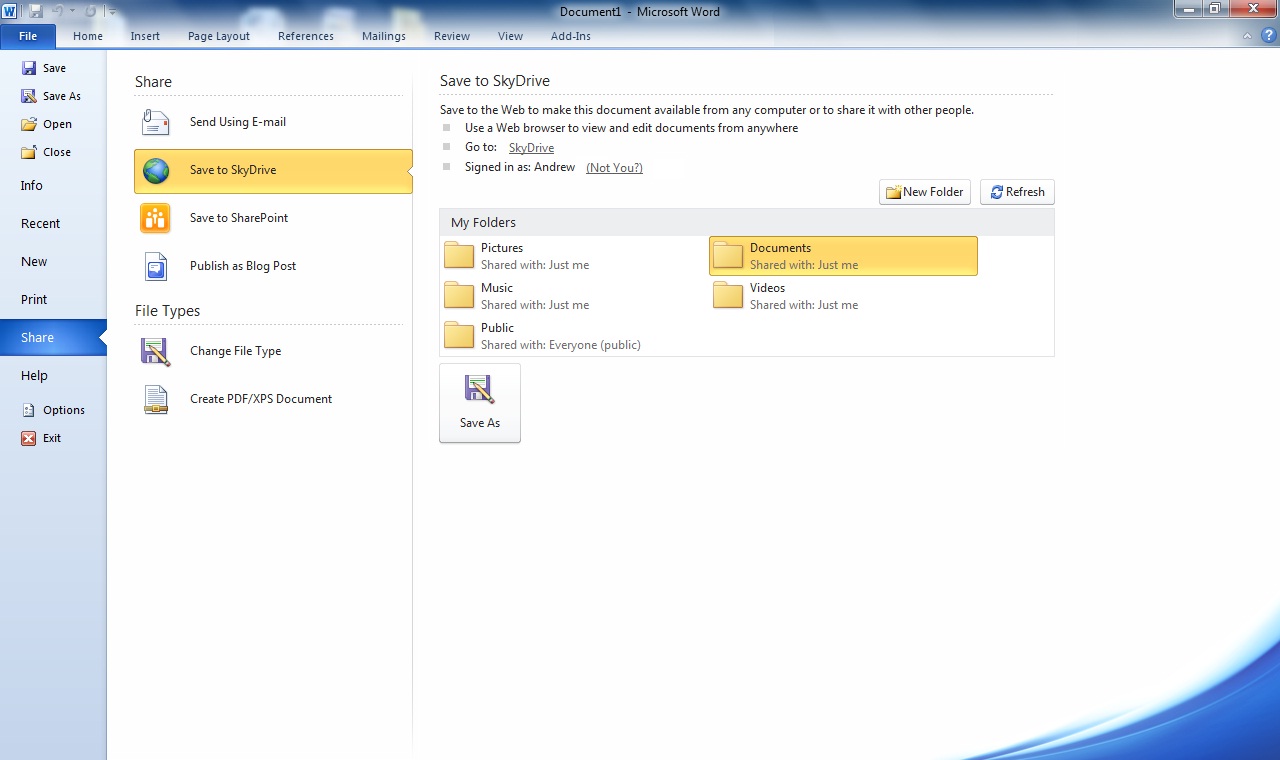
Task: Select the Public folder
Action: [x=574, y=336]
